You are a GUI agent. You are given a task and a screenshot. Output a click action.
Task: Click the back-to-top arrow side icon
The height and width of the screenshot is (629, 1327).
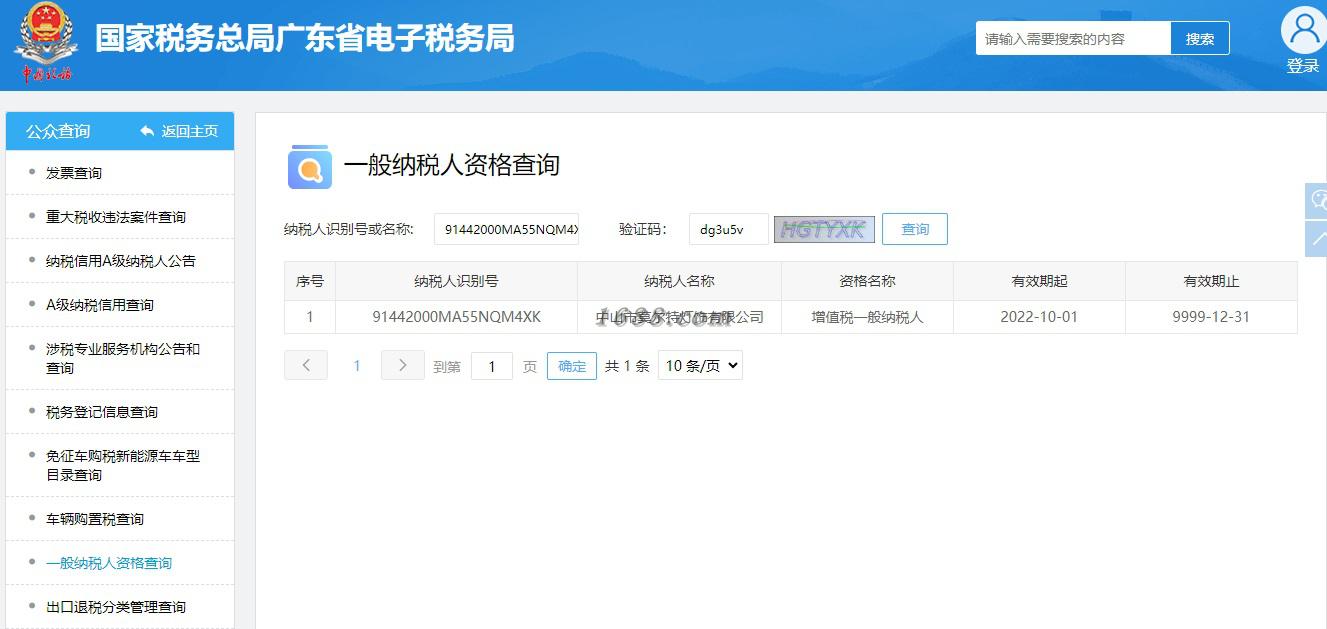pyautogui.click(x=1317, y=239)
